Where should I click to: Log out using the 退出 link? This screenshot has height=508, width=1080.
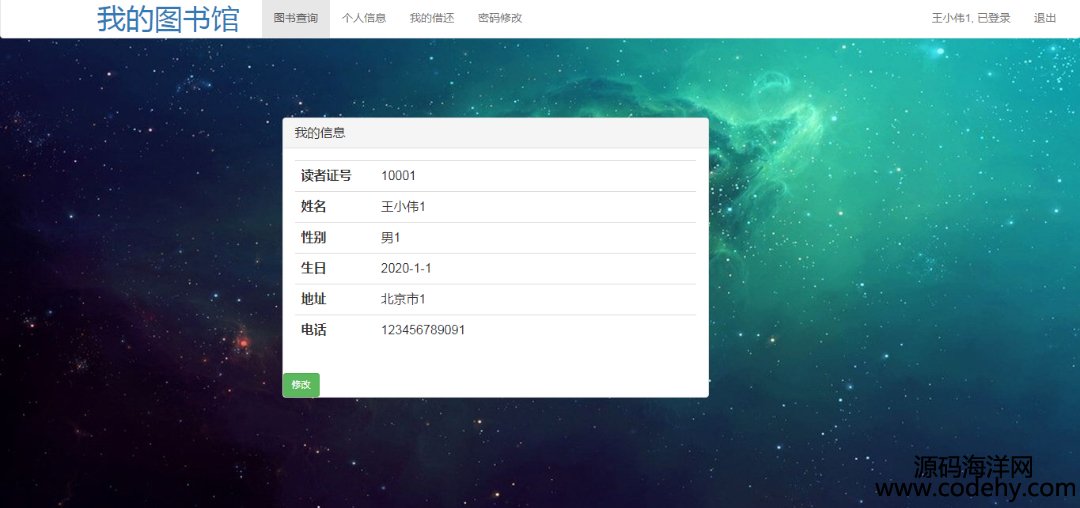(x=1045, y=19)
